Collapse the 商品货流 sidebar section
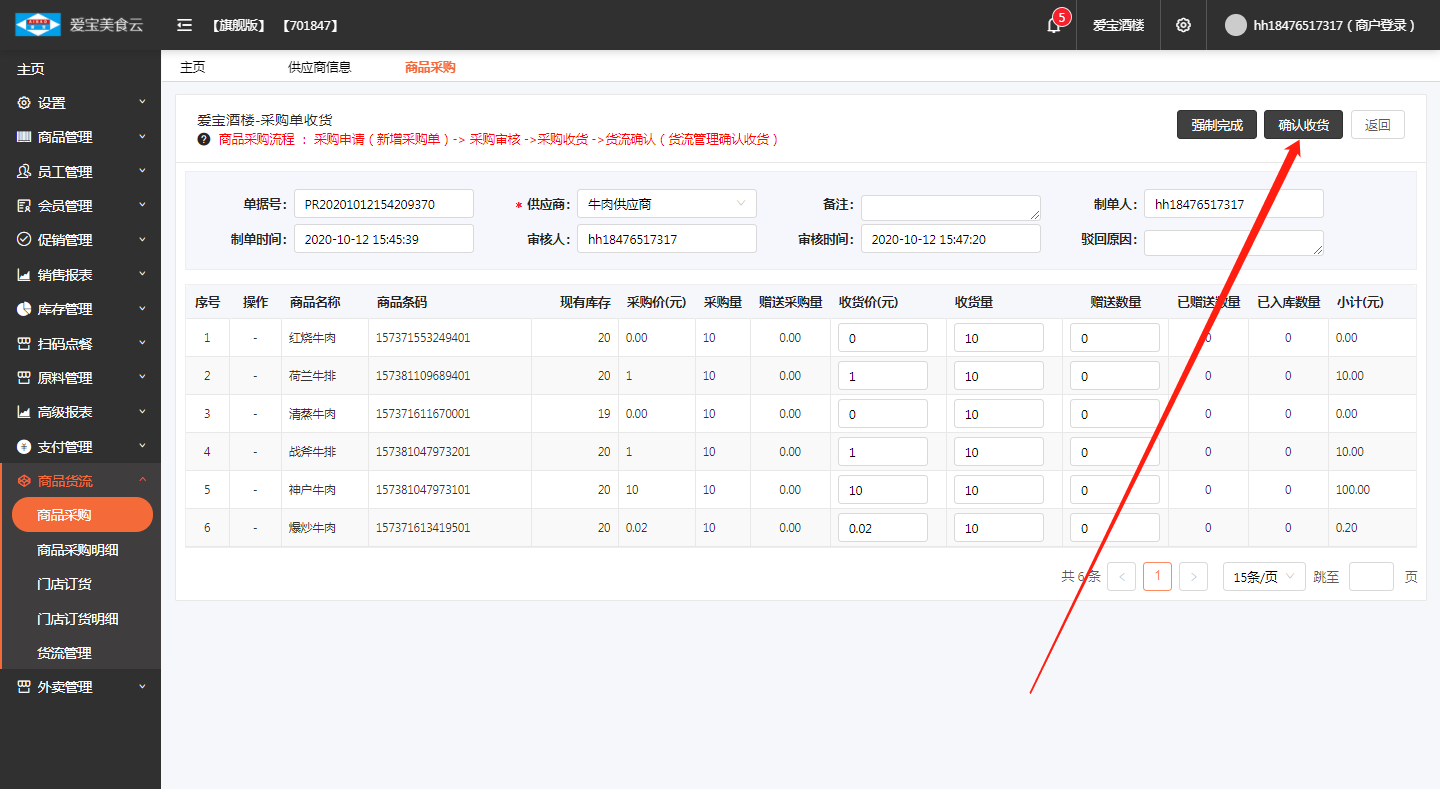 [80, 481]
